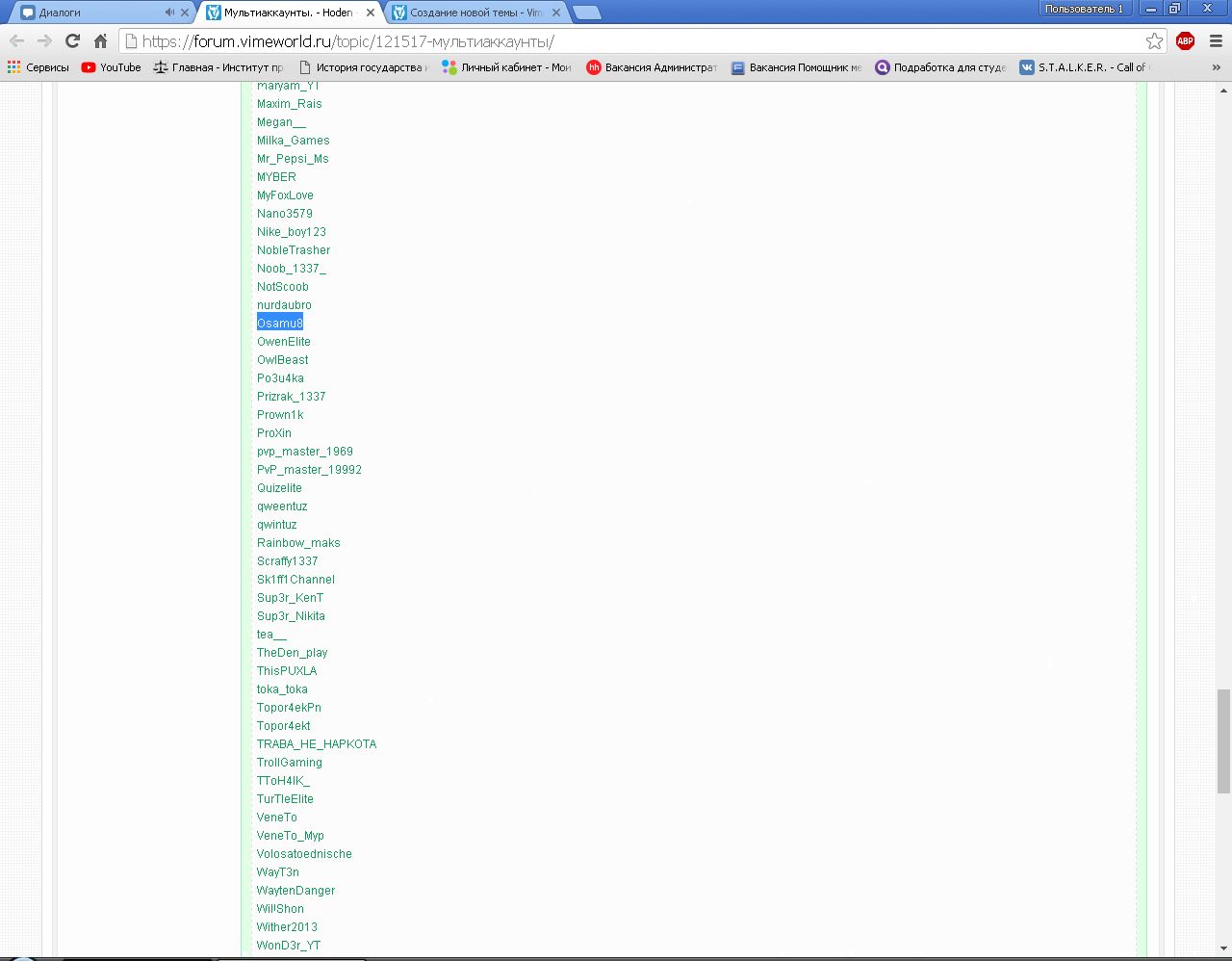Open the Osamu8 user link
The width and height of the screenshot is (1232, 961).
(x=280, y=324)
